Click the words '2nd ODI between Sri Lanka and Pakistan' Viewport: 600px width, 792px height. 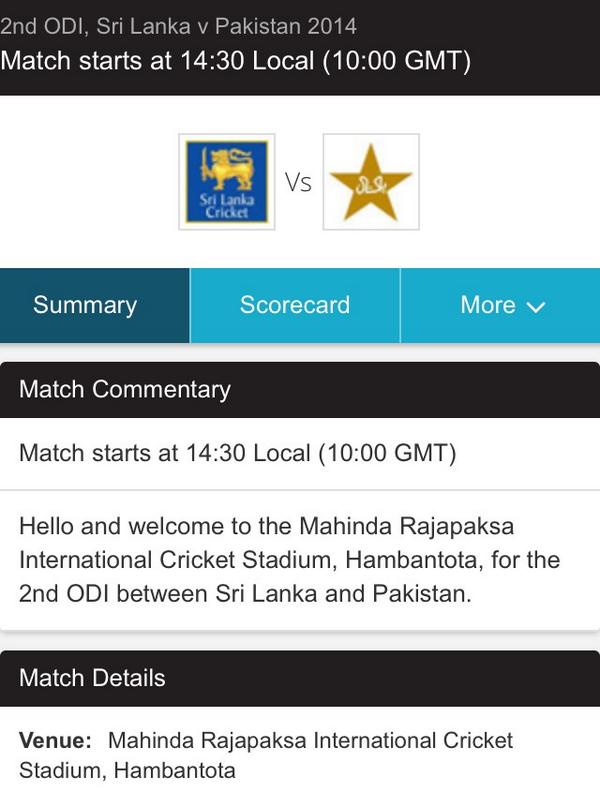(245, 593)
